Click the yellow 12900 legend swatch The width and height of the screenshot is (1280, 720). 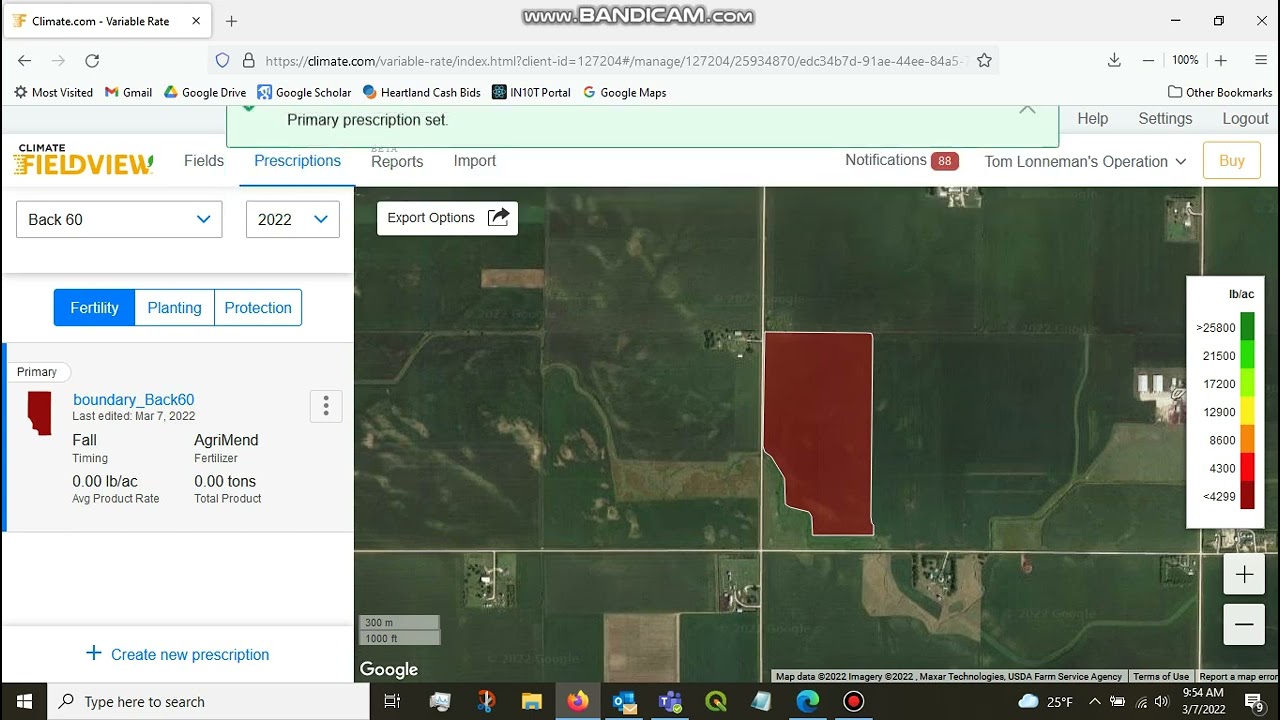click(x=1247, y=411)
